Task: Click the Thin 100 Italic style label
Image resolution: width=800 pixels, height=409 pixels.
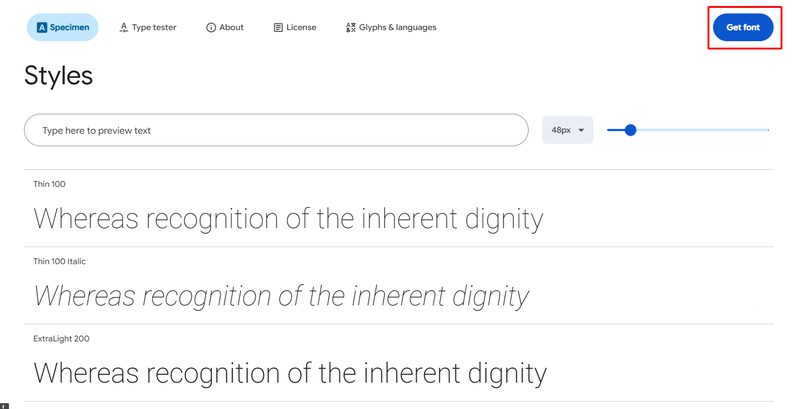Action: click(59, 261)
